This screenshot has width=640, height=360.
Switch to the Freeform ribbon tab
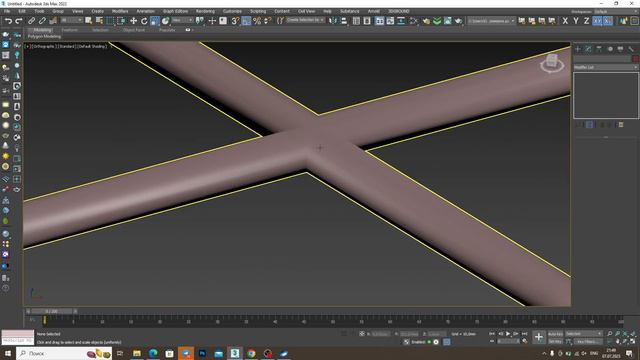70,30
